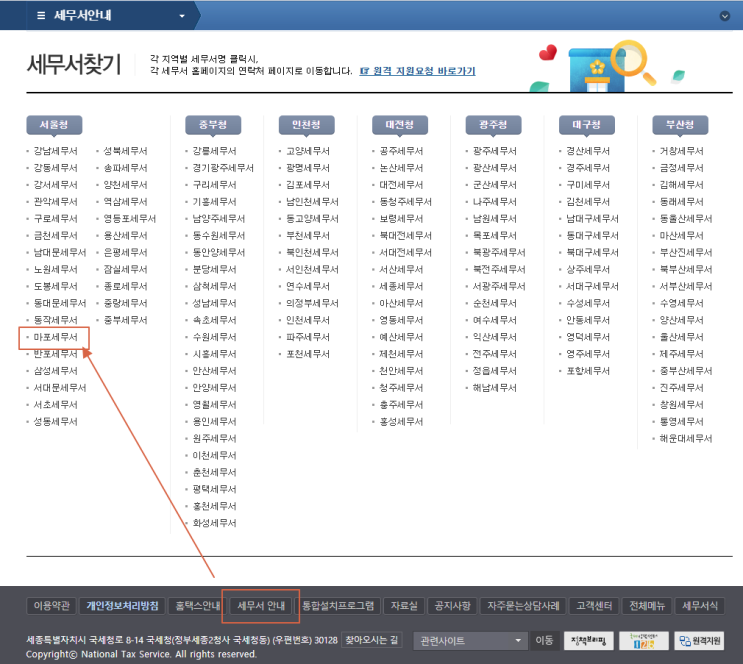Open 마포세무서 contact page

tap(55, 337)
